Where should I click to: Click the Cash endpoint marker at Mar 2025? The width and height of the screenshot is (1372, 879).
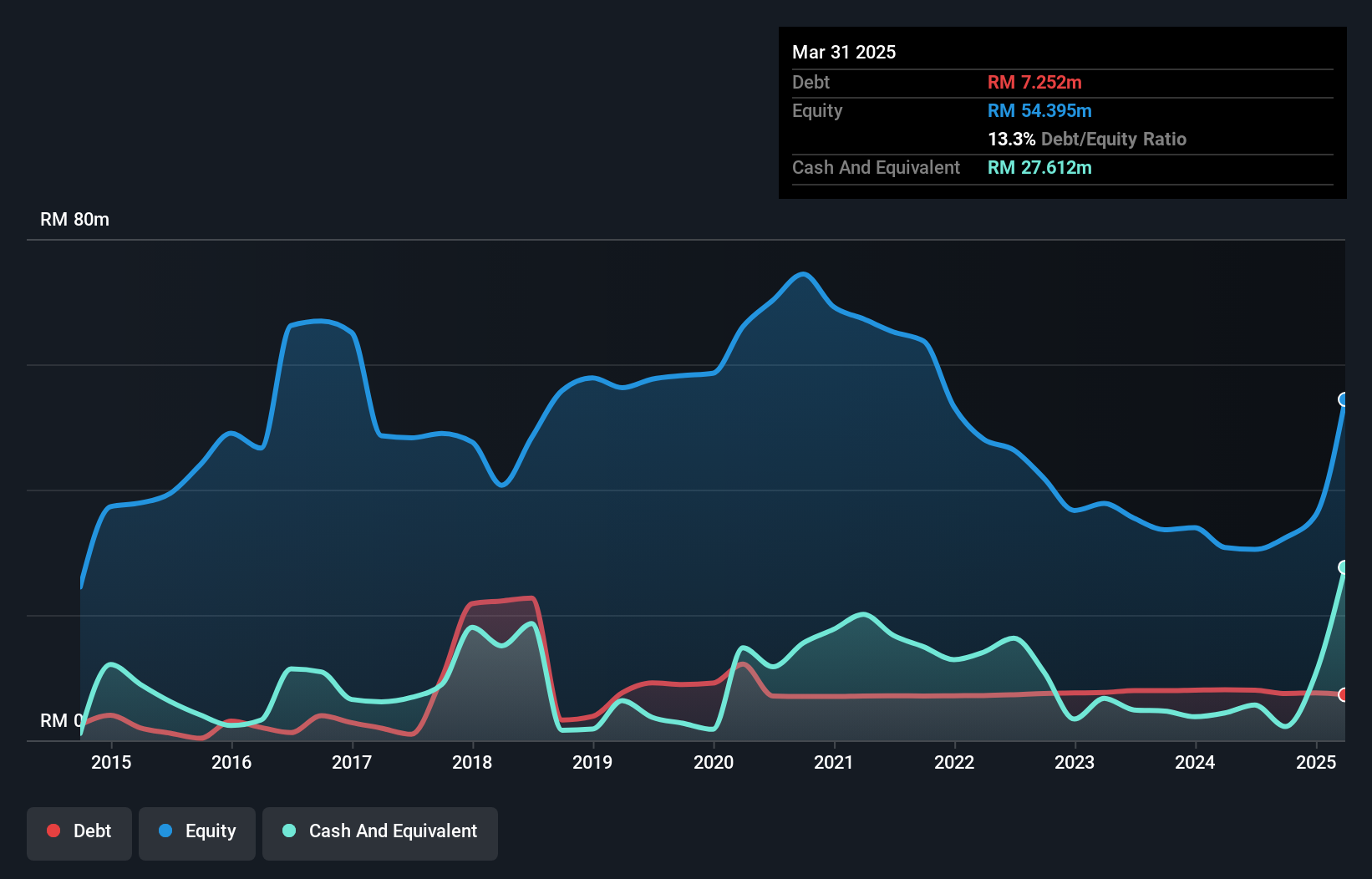click(x=1344, y=567)
